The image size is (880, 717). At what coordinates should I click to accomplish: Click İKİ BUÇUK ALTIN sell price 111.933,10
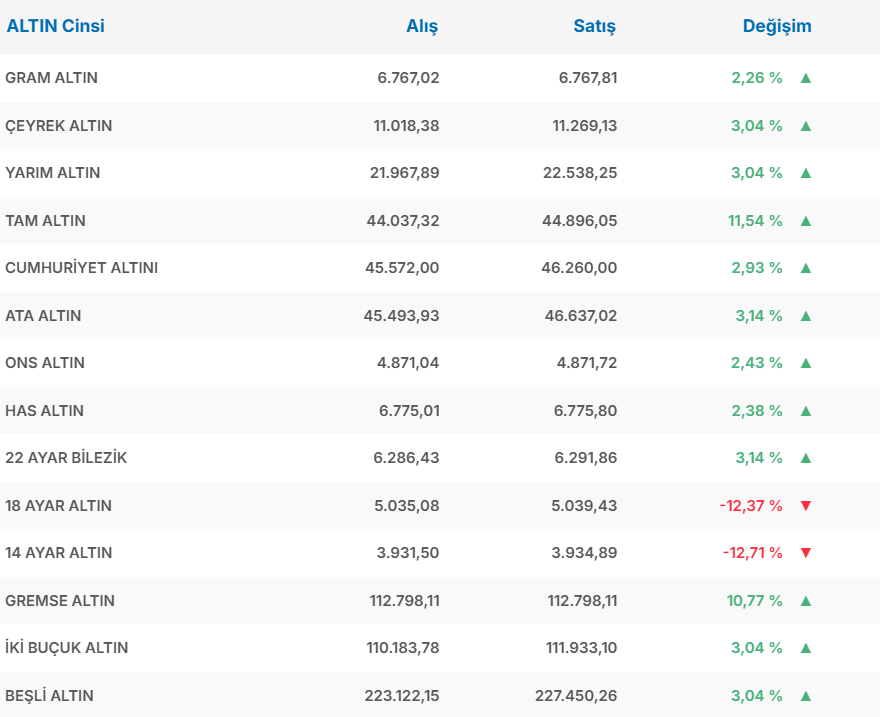(578, 648)
